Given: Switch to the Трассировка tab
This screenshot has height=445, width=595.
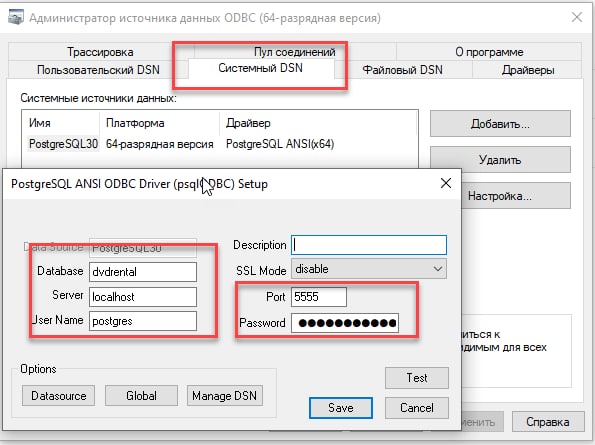Looking at the screenshot, I should (x=100, y=52).
